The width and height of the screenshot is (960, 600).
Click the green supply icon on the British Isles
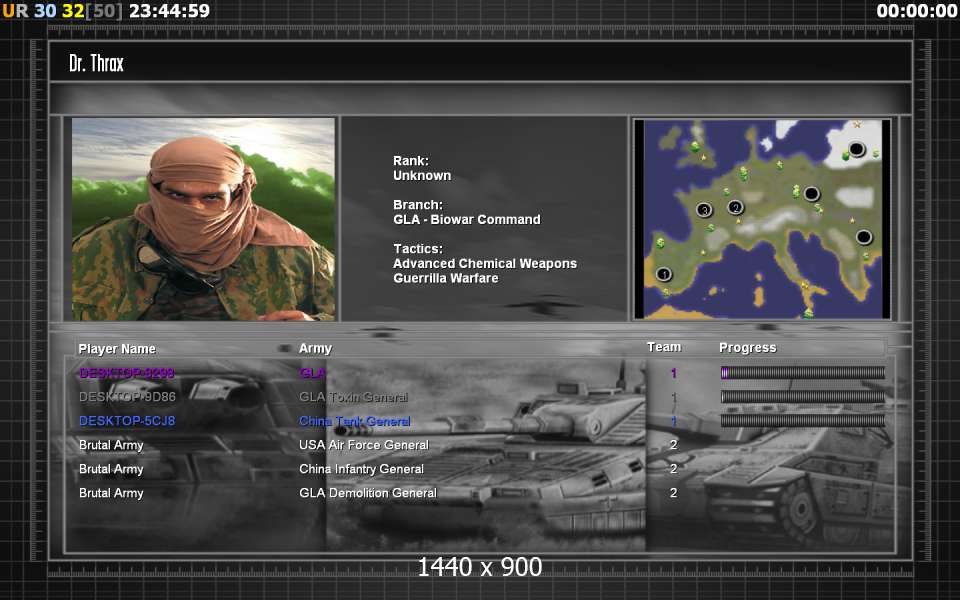point(695,147)
